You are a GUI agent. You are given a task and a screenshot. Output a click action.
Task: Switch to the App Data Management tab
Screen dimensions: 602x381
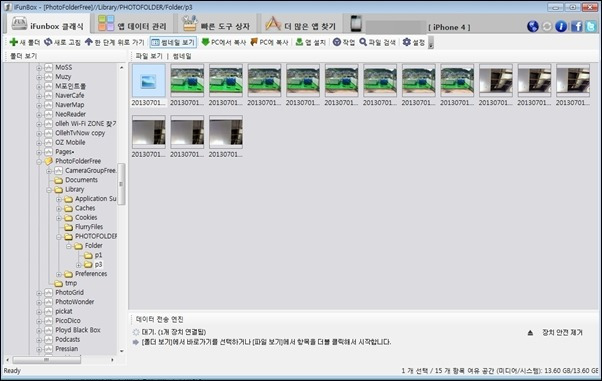tap(132, 25)
